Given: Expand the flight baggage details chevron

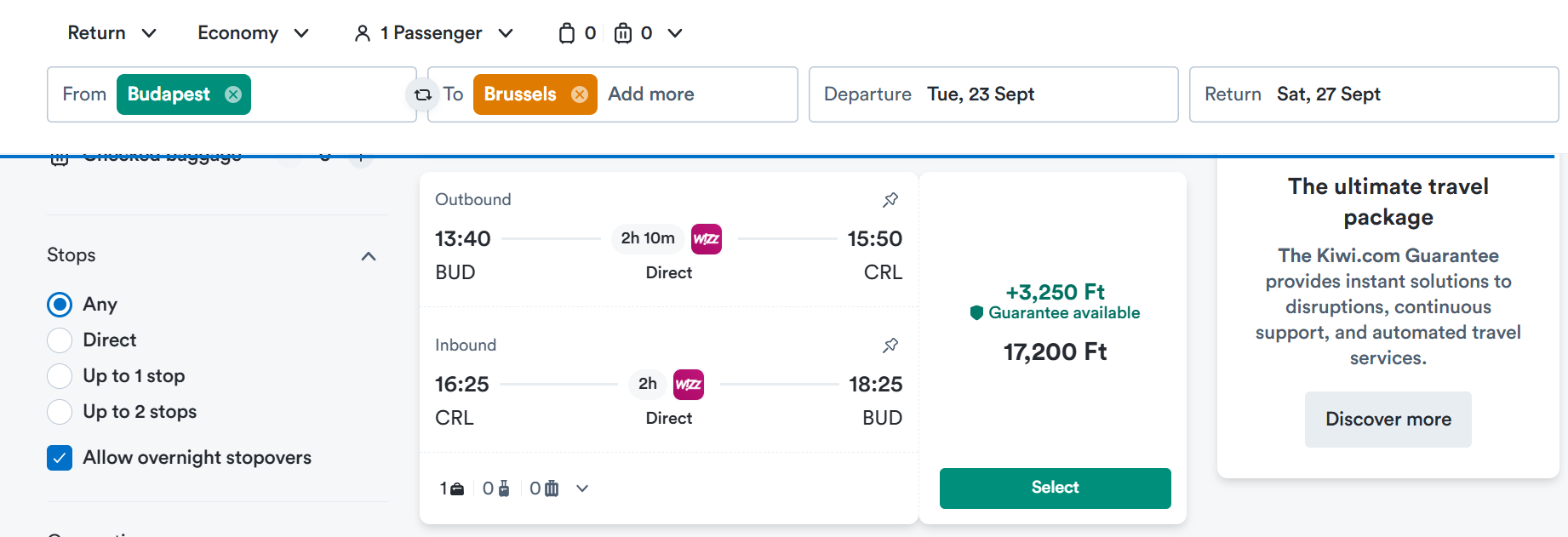Looking at the screenshot, I should tap(582, 488).
